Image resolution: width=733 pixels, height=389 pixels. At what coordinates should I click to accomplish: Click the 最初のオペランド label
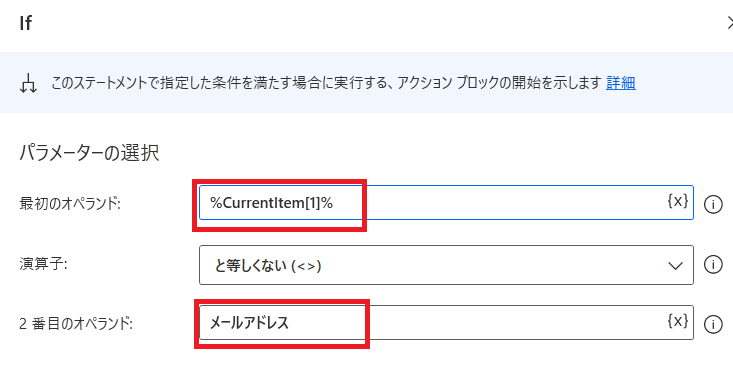click(x=70, y=204)
